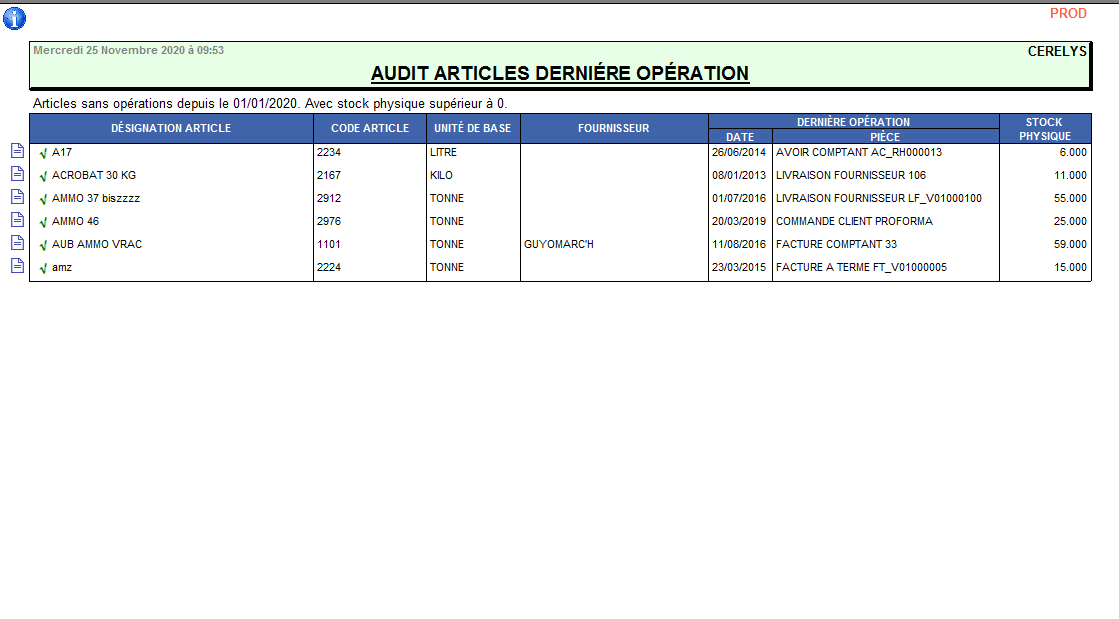Screen dimensions: 1119x619
Task: Open the document icon for article amz
Action: coord(16,266)
